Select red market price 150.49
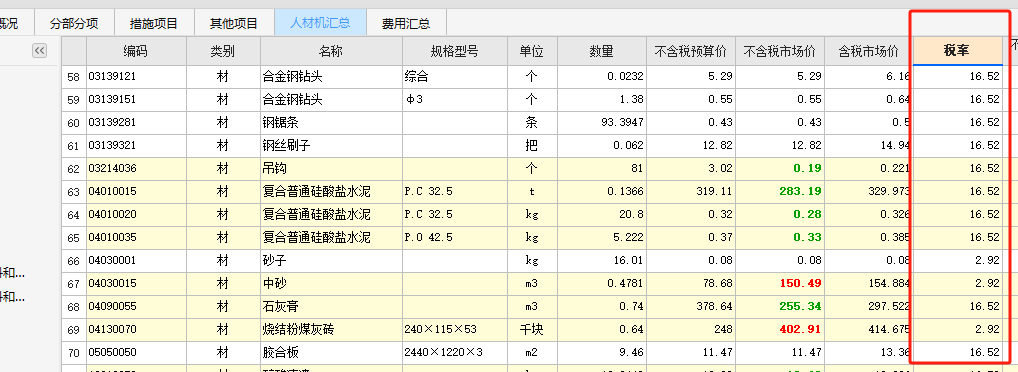1018x372 pixels. click(780, 284)
